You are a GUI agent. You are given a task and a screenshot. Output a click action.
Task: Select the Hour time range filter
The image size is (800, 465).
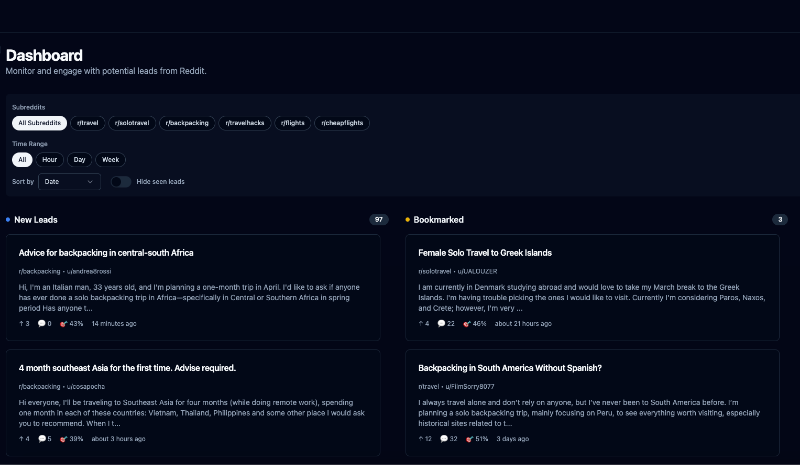(x=49, y=160)
